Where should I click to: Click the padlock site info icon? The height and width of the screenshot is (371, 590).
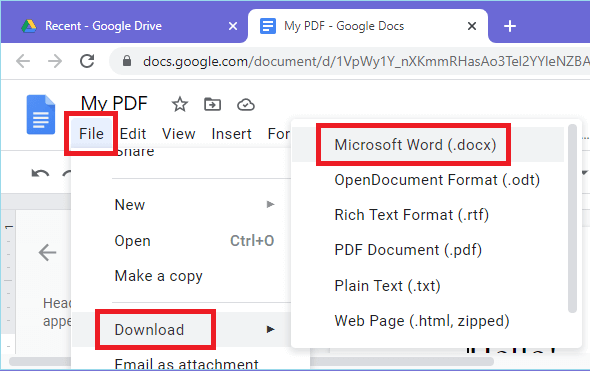(127, 61)
